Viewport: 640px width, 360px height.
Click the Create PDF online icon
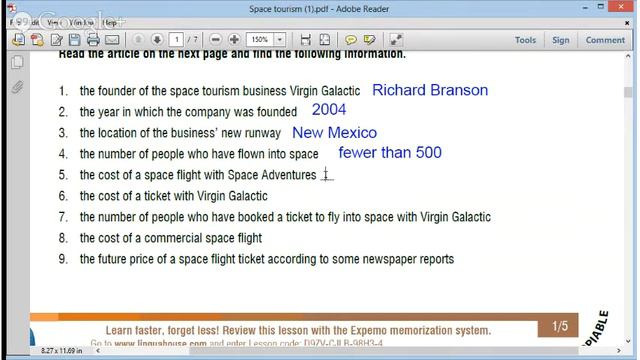click(37, 40)
